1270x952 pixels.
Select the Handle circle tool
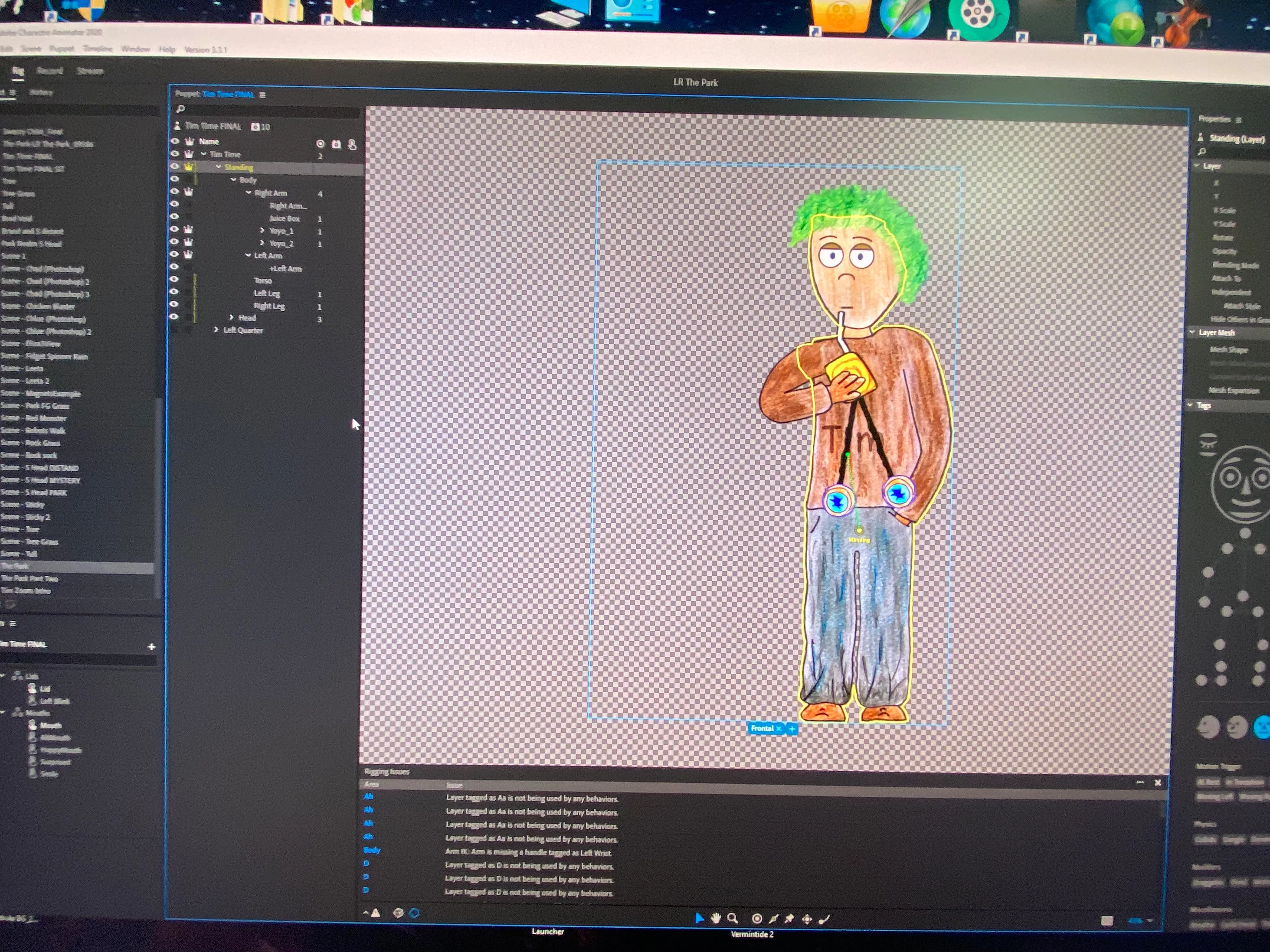coord(757,919)
